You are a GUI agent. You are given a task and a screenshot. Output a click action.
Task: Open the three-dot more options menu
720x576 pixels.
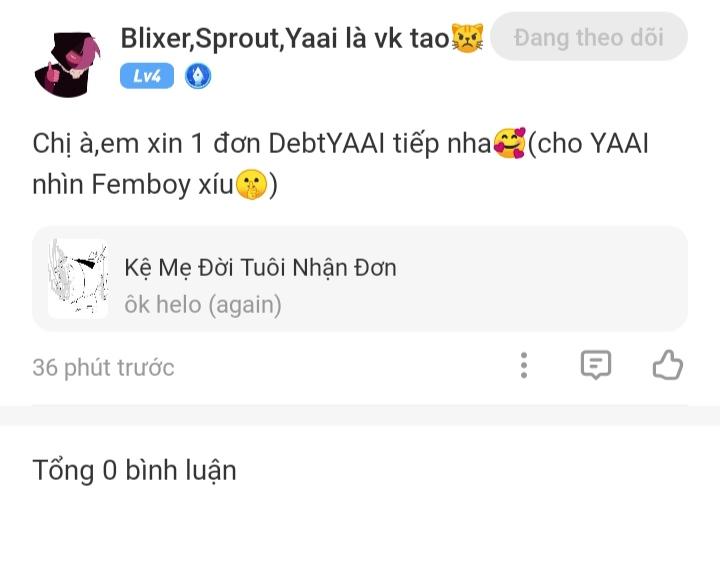click(x=524, y=365)
